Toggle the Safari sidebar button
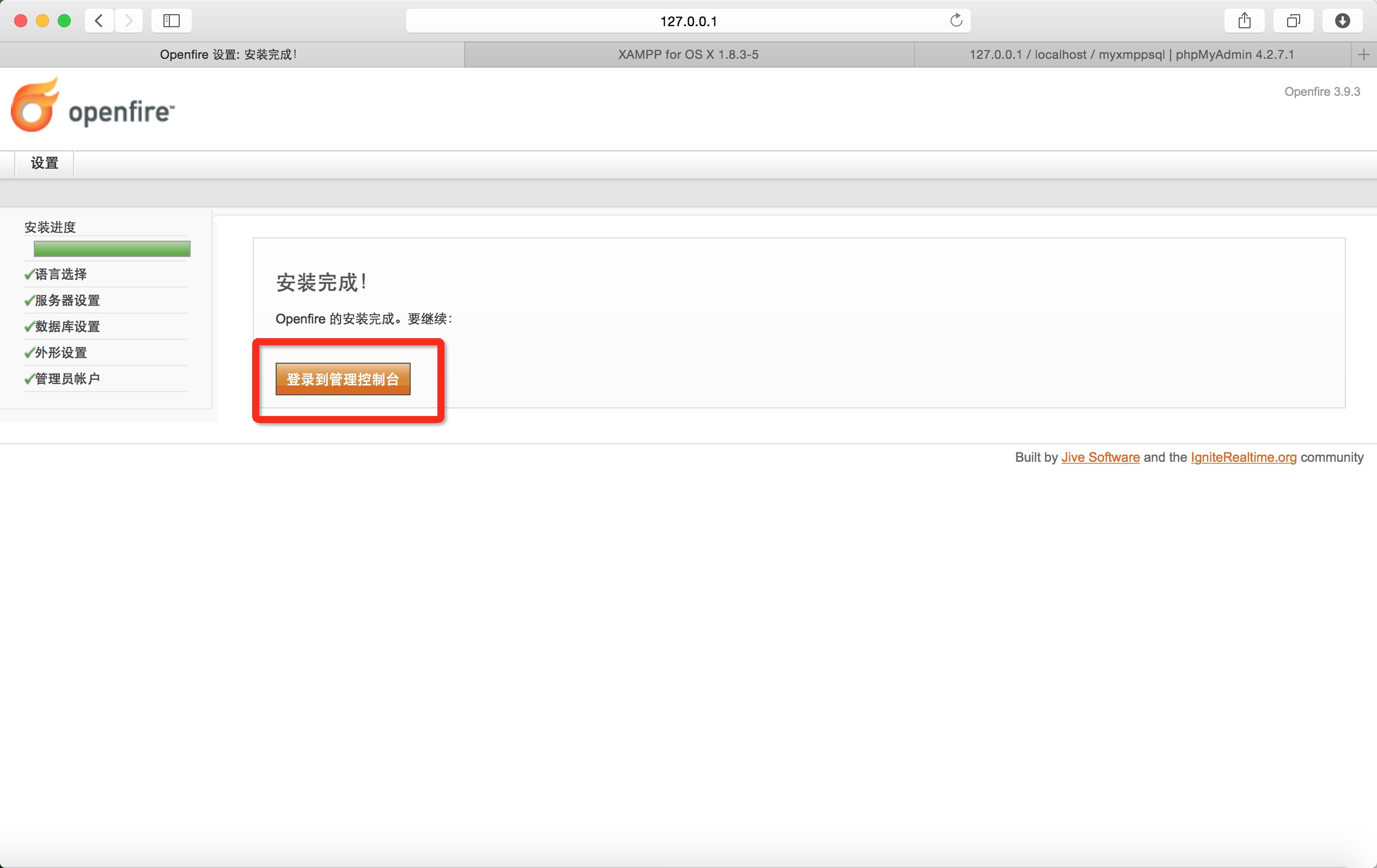Screen dimensions: 1377x868 172,21
